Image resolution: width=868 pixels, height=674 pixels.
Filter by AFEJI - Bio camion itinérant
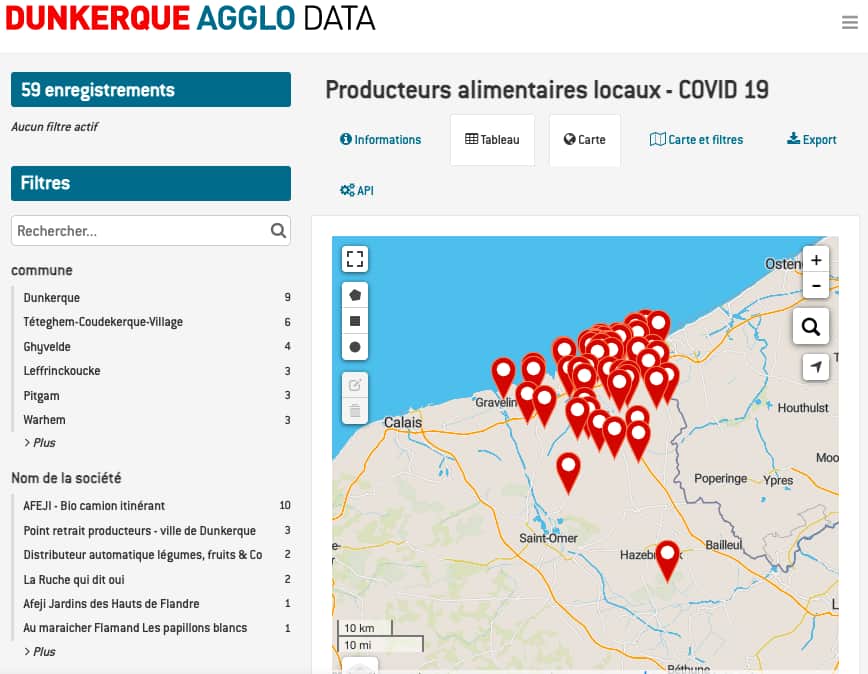pos(94,506)
